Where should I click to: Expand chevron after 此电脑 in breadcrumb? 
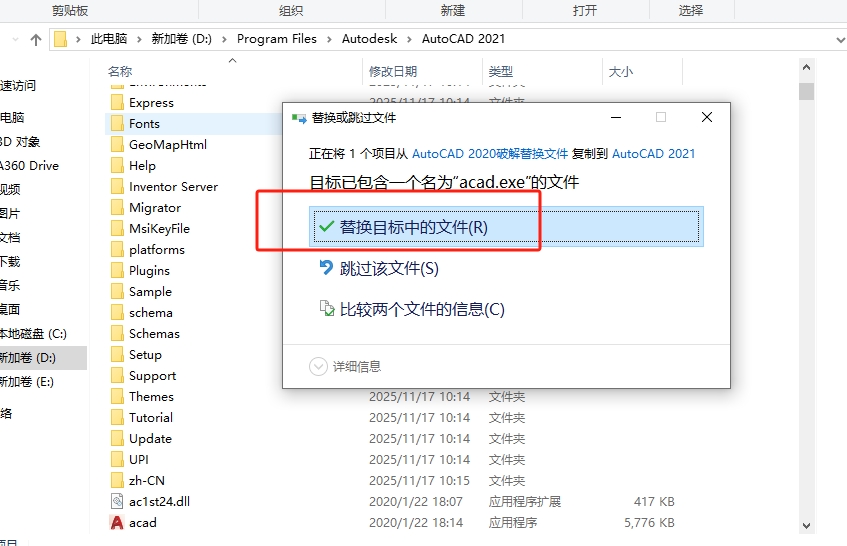(x=139, y=39)
